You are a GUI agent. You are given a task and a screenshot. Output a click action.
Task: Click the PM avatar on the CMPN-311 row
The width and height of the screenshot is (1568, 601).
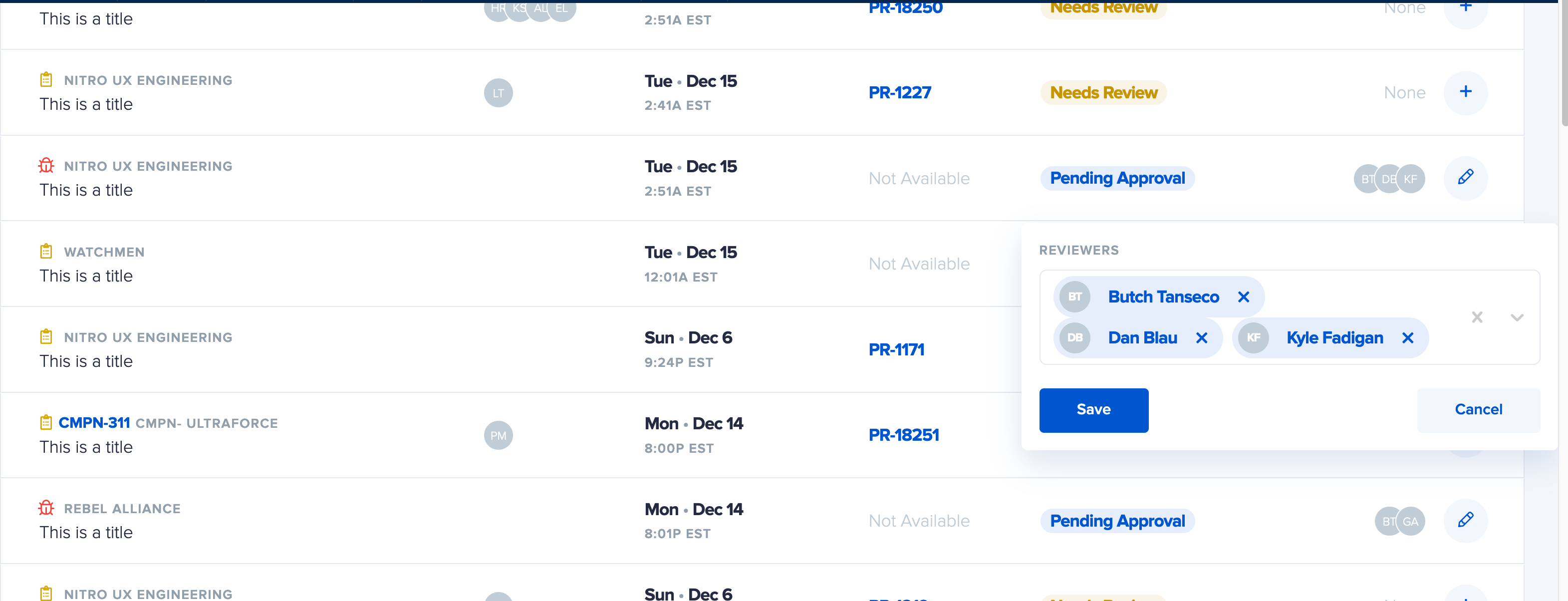pyautogui.click(x=499, y=435)
